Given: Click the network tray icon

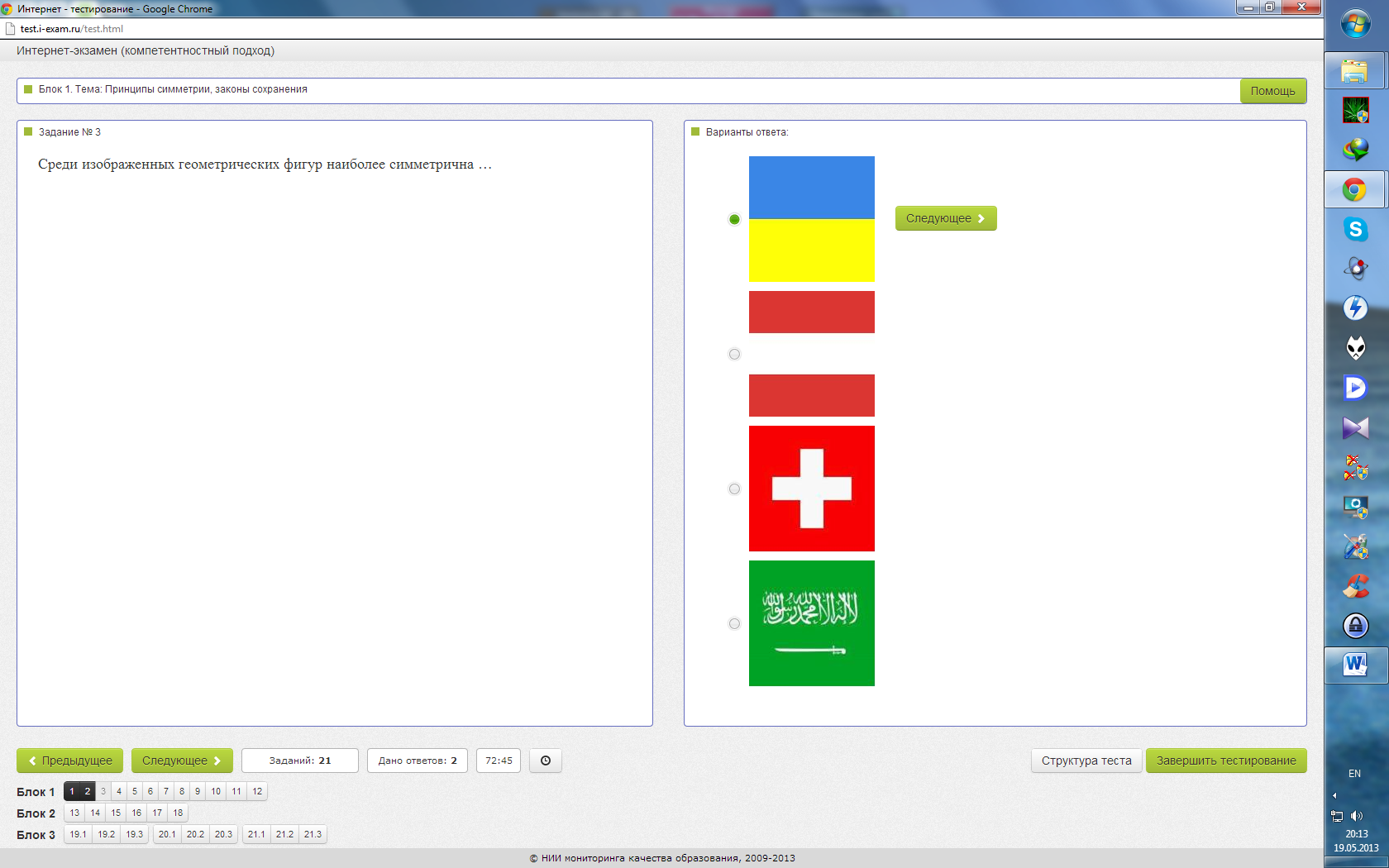Looking at the screenshot, I should 1337,816.
